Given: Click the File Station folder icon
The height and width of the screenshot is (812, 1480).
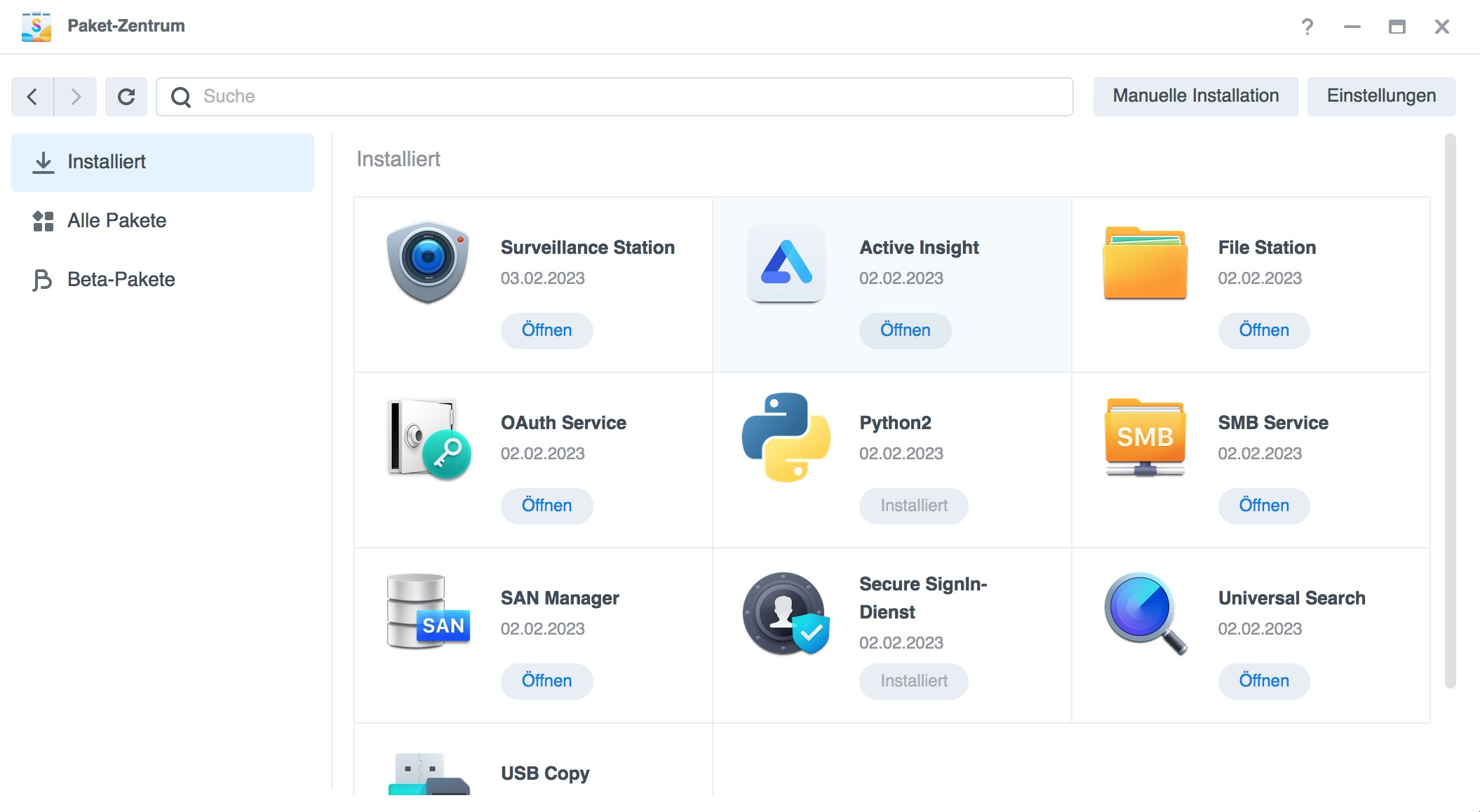Looking at the screenshot, I should (x=1145, y=263).
